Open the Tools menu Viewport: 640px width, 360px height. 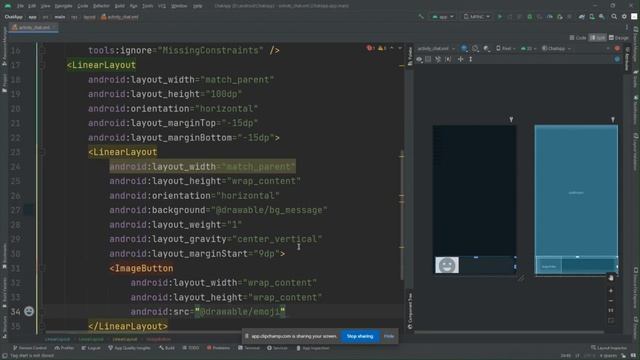point(147,6)
